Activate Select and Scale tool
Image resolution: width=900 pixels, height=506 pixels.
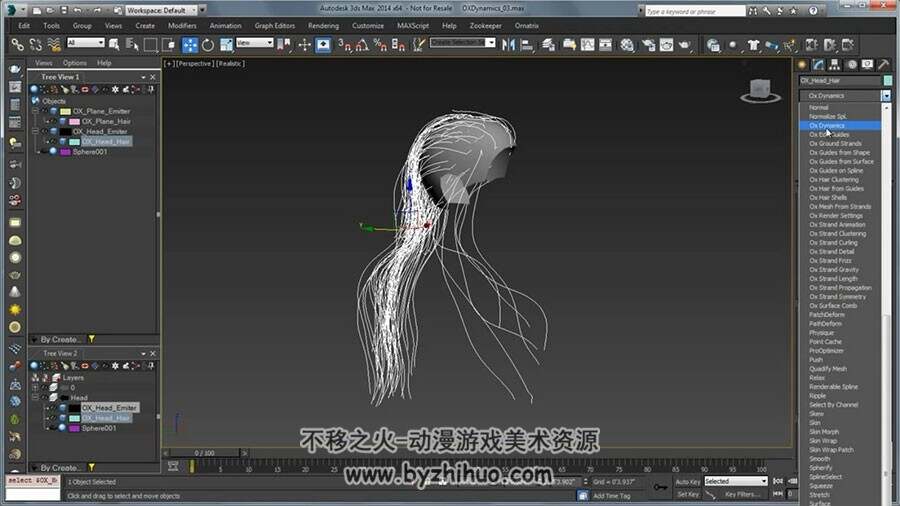pyautogui.click(x=226, y=45)
